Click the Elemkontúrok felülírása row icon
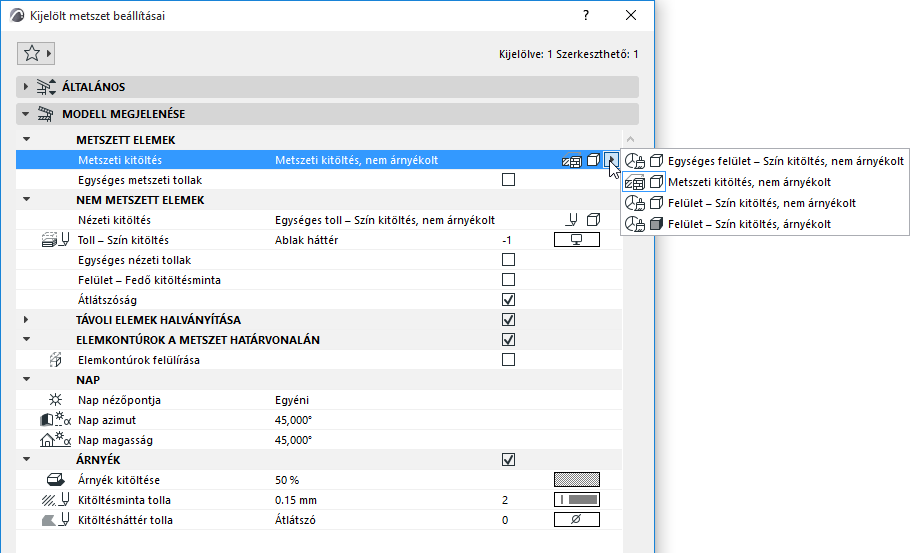This screenshot has width=910, height=553. point(56,360)
